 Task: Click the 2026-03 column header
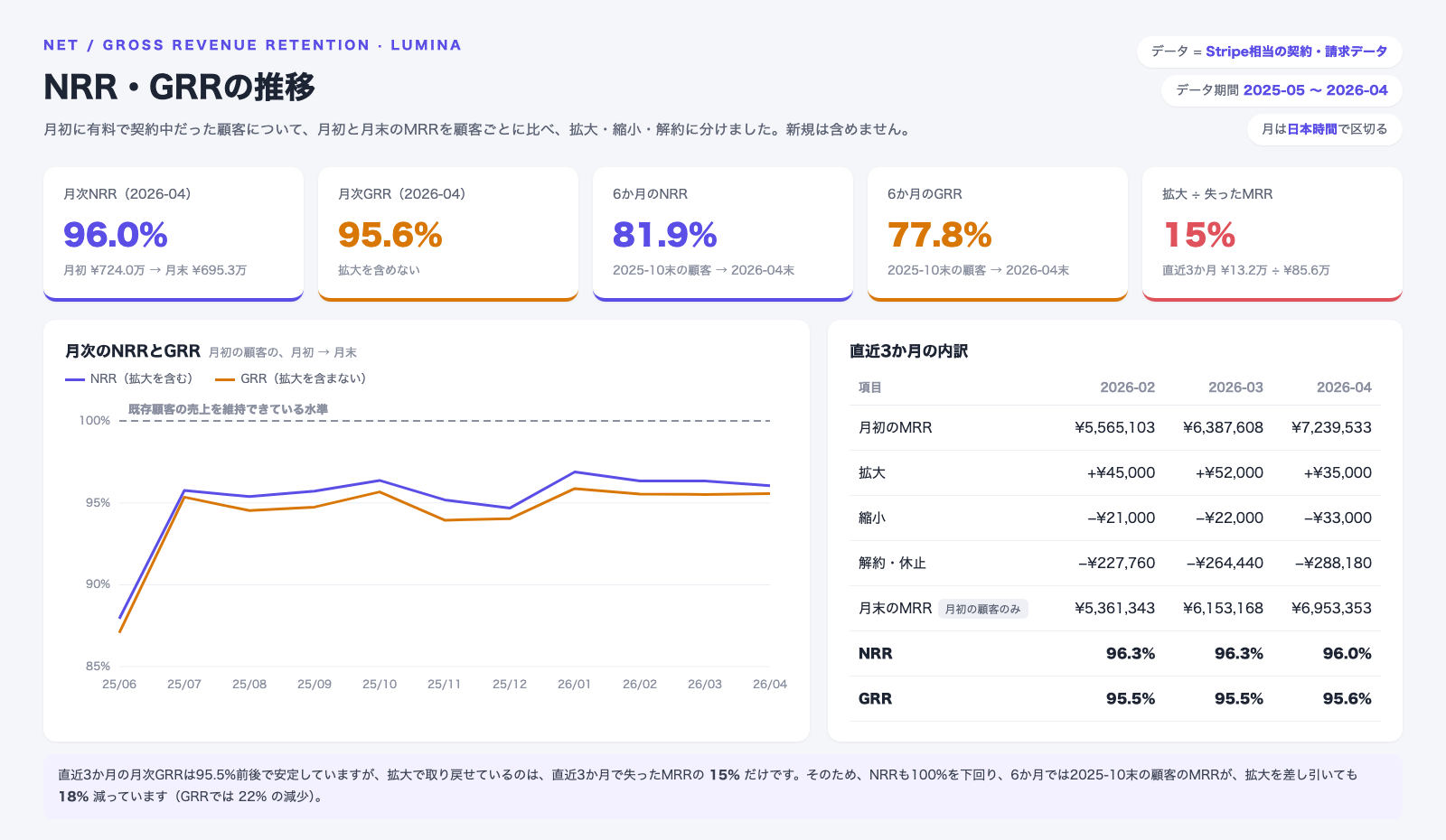coord(1235,387)
